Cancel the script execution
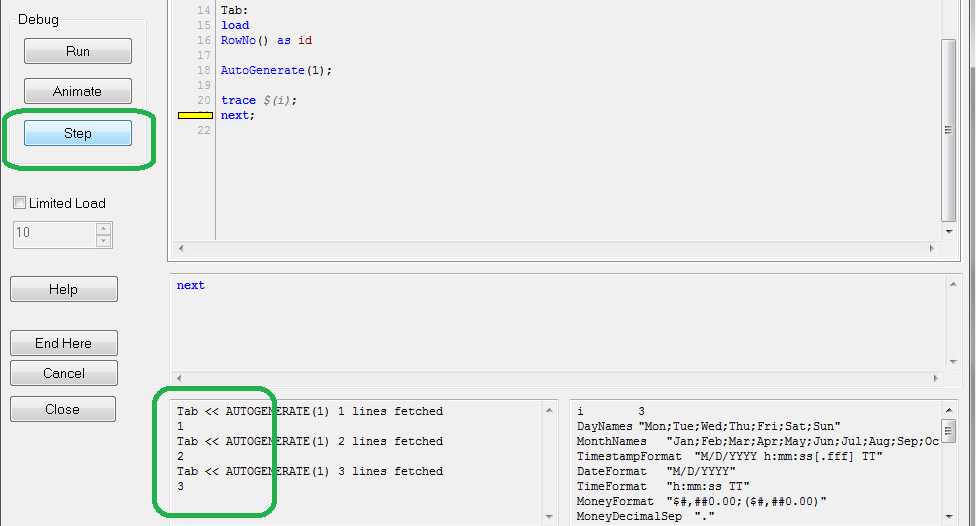Viewport: 976px width, 526px height. pyautogui.click(x=63, y=373)
